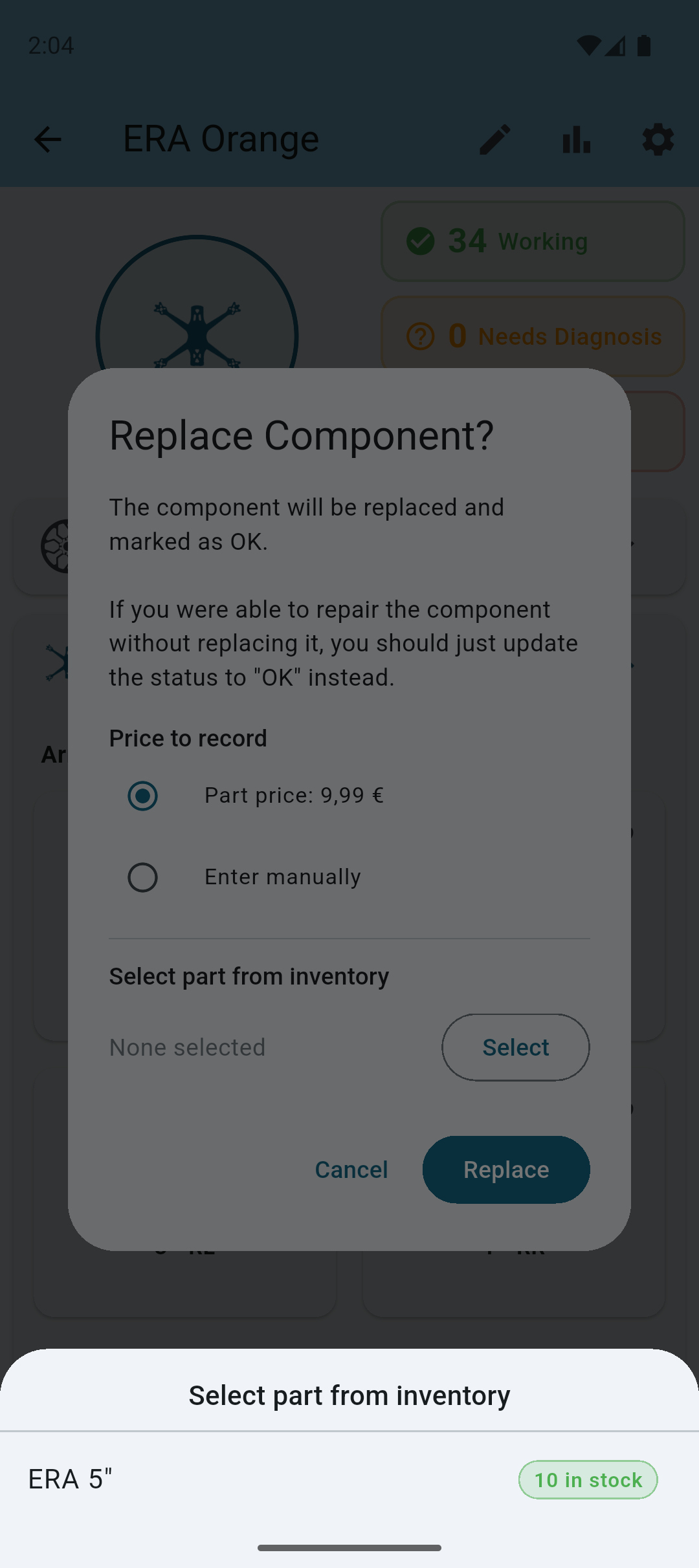Image resolution: width=699 pixels, height=1568 pixels.
Task: Select the ERA 5" inventory item
Action: [x=71, y=1479]
